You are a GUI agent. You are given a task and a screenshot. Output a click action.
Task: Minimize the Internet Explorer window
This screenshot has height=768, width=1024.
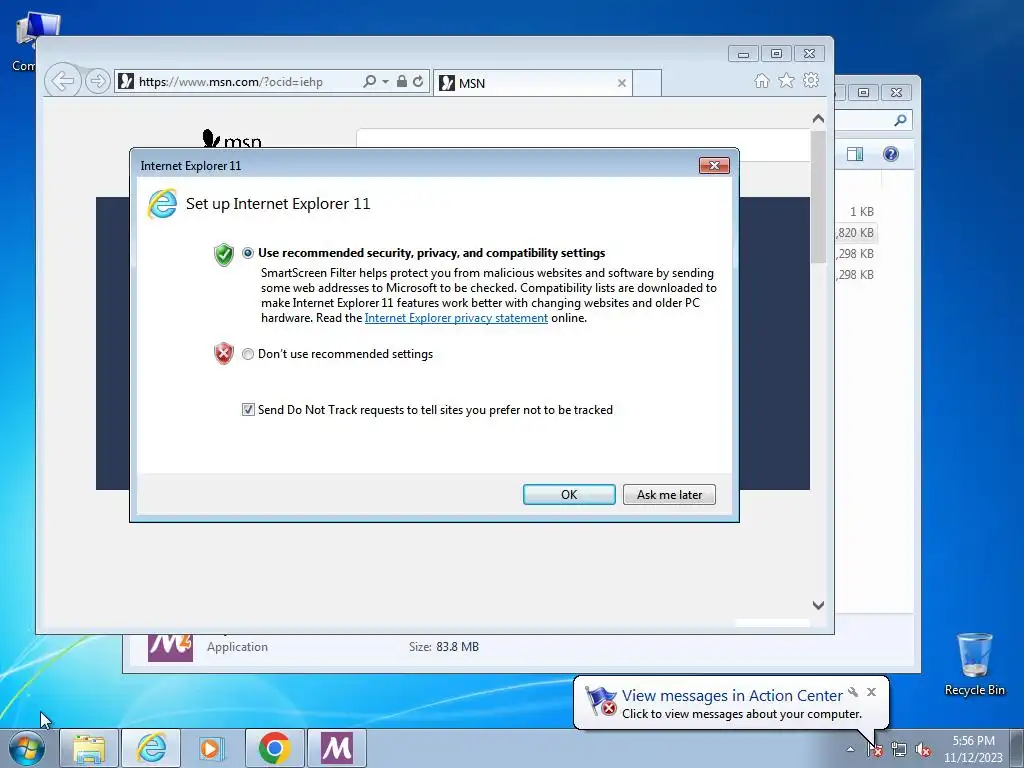pyautogui.click(x=743, y=54)
